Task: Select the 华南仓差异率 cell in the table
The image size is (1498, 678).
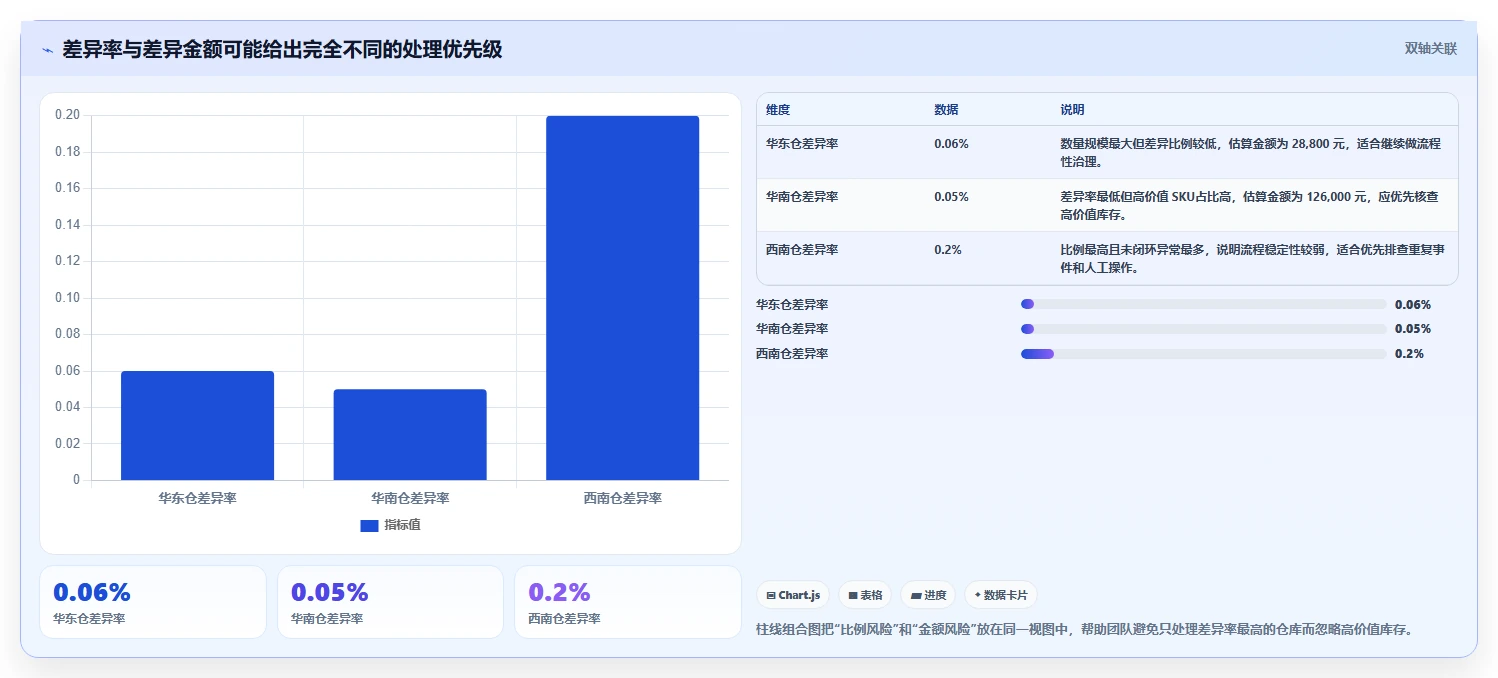Action: click(802, 197)
